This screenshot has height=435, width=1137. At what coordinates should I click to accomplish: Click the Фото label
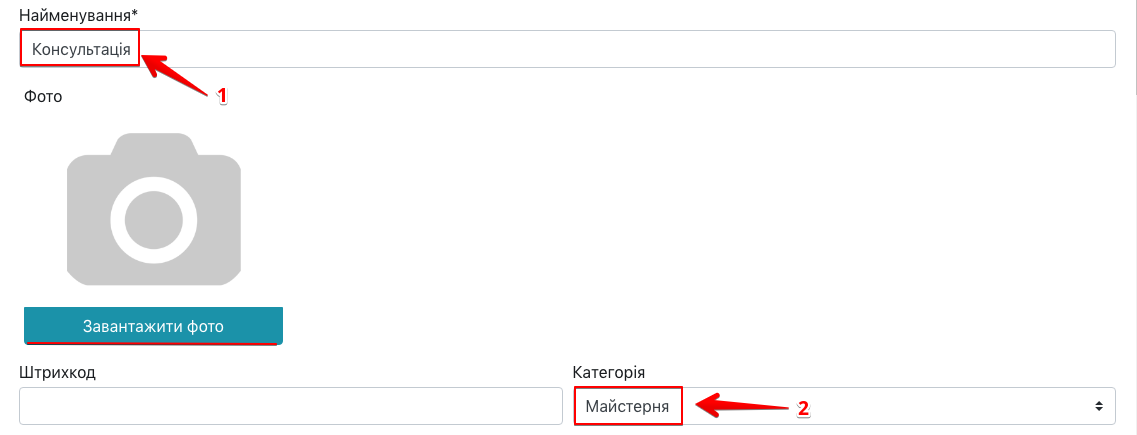[40, 97]
